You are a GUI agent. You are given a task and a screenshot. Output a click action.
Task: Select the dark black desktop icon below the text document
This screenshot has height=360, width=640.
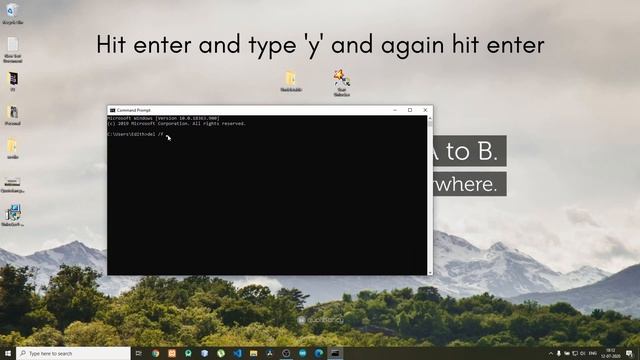tap(13, 81)
